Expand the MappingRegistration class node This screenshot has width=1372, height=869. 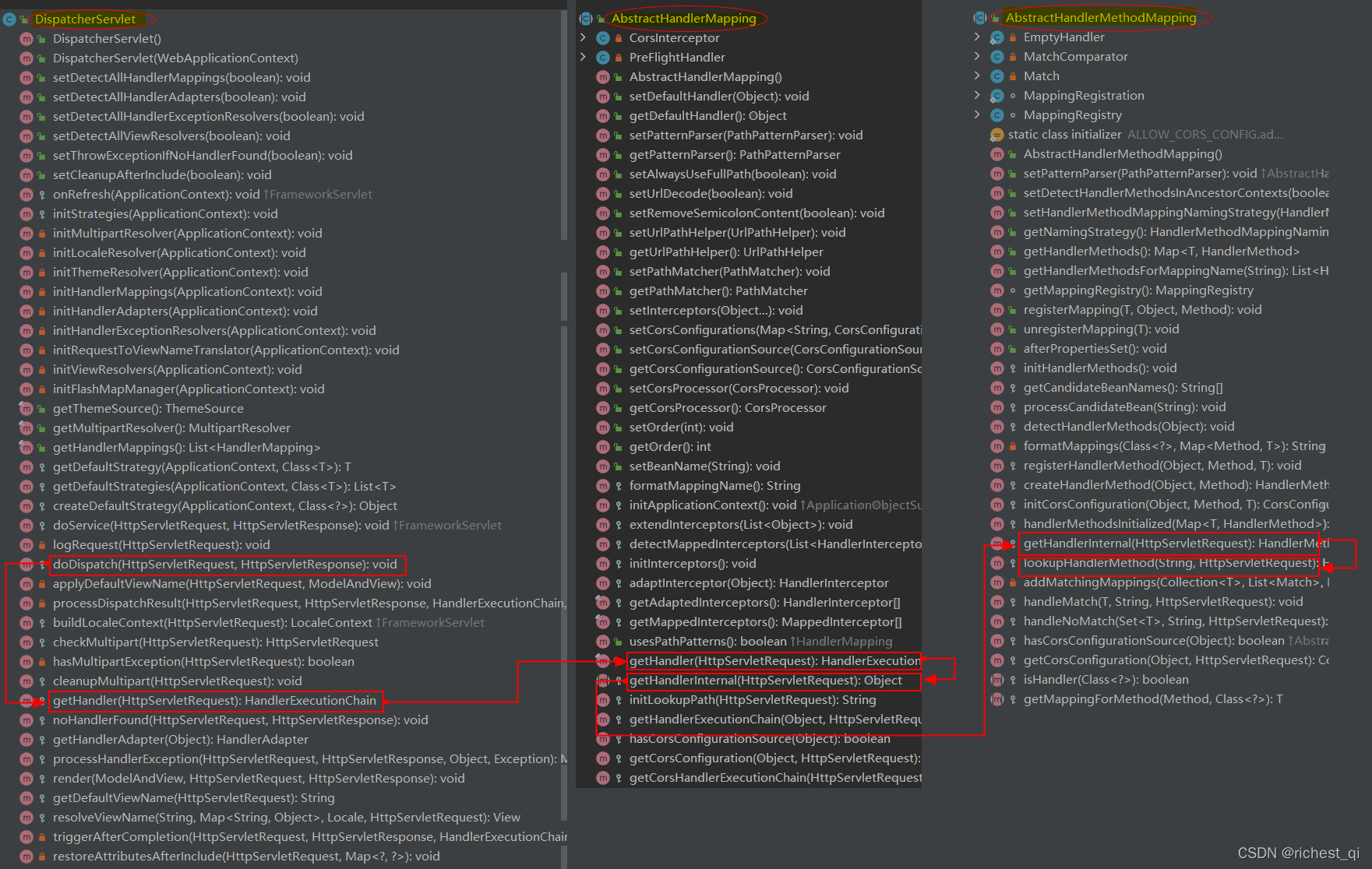977,95
